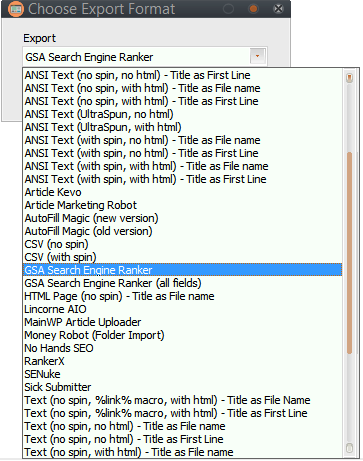Select ANSI Text (no spin, no html) - Title as First Line
363x461 pixels.
[x=183, y=75]
